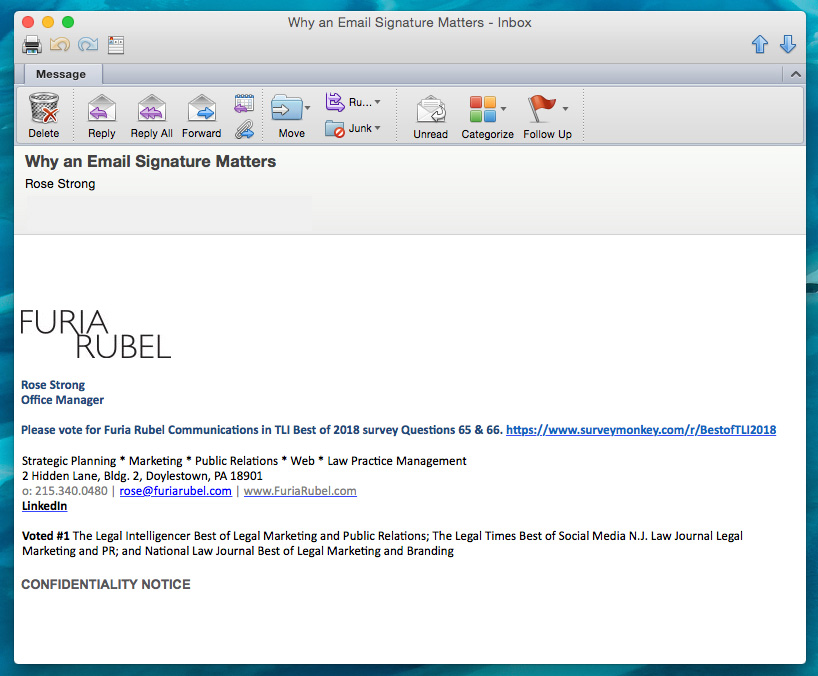The width and height of the screenshot is (818, 676).
Task: Click the Redo arrow icon
Action: coord(88,44)
